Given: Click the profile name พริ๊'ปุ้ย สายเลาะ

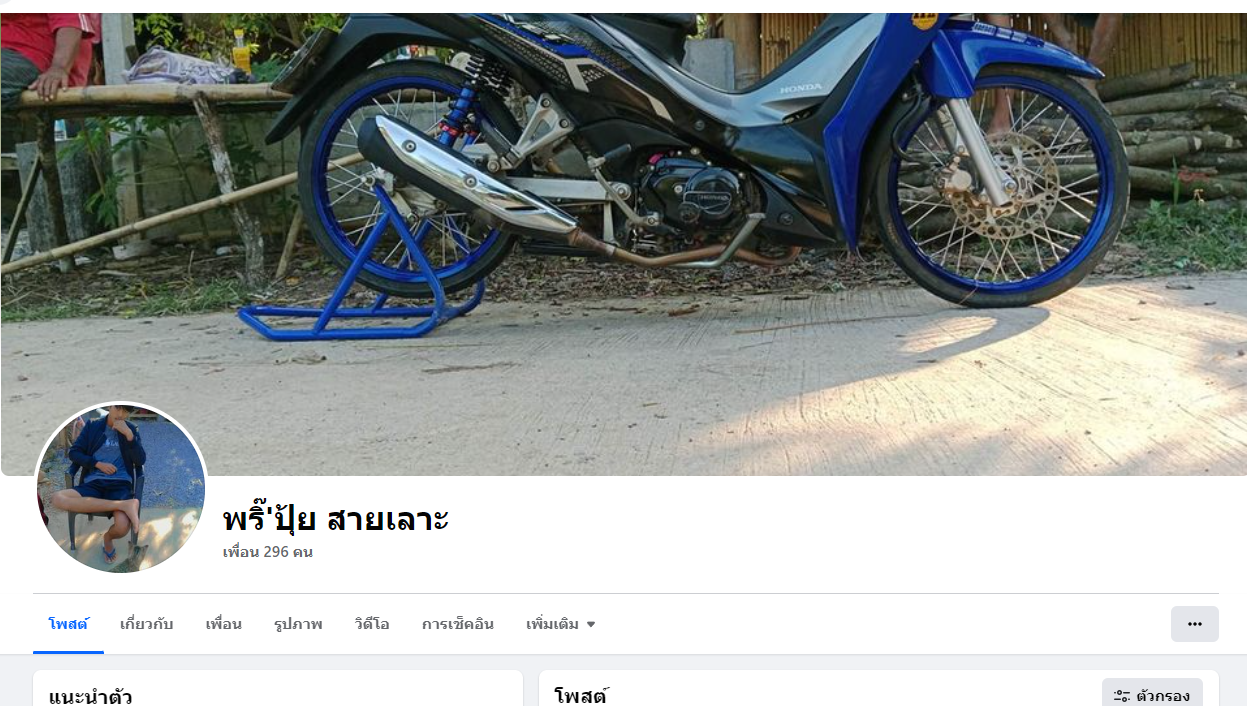Looking at the screenshot, I should point(336,519).
